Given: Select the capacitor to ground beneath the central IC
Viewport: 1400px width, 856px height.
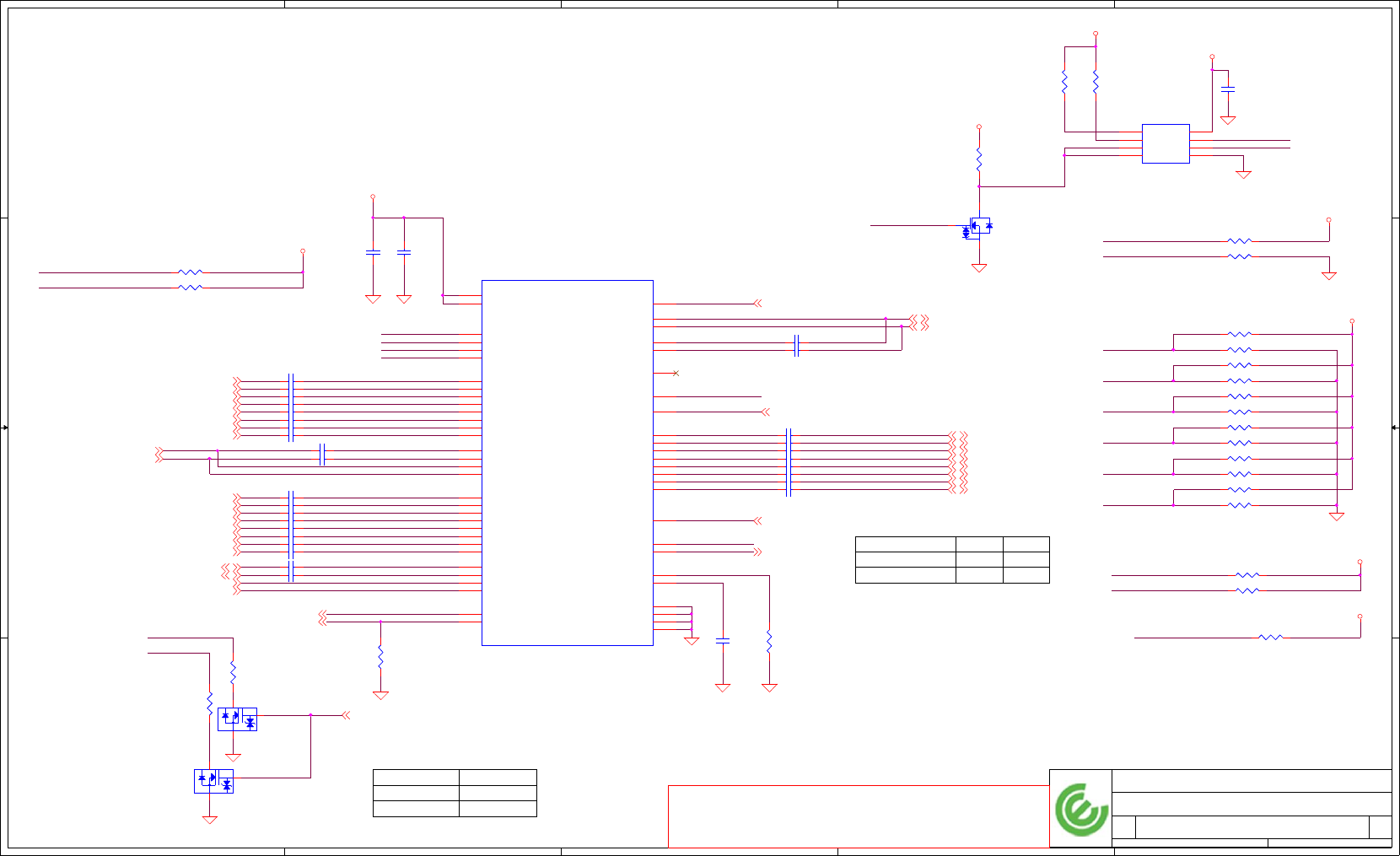Looking at the screenshot, I should [723, 642].
